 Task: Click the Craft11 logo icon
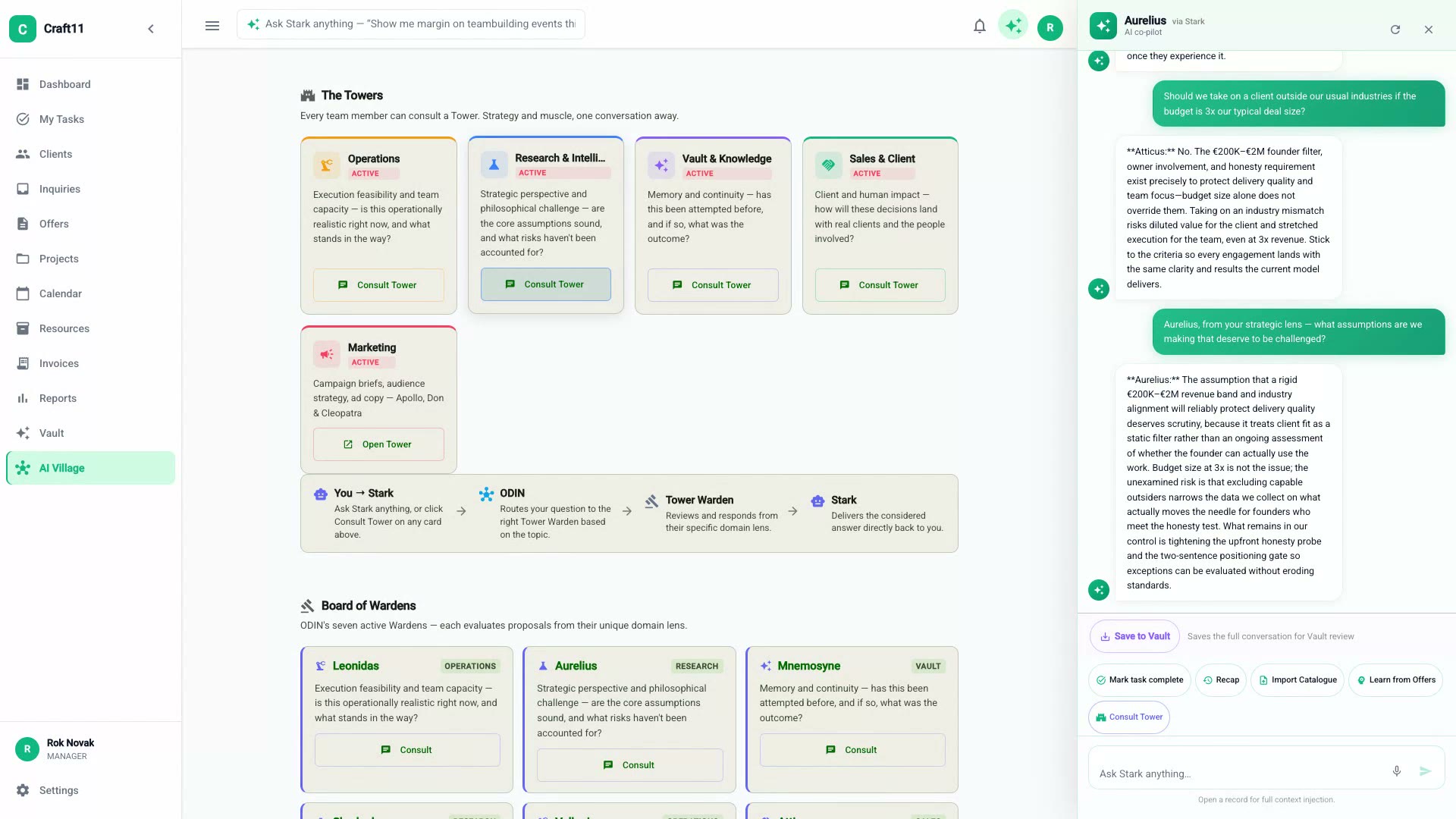pos(23,29)
